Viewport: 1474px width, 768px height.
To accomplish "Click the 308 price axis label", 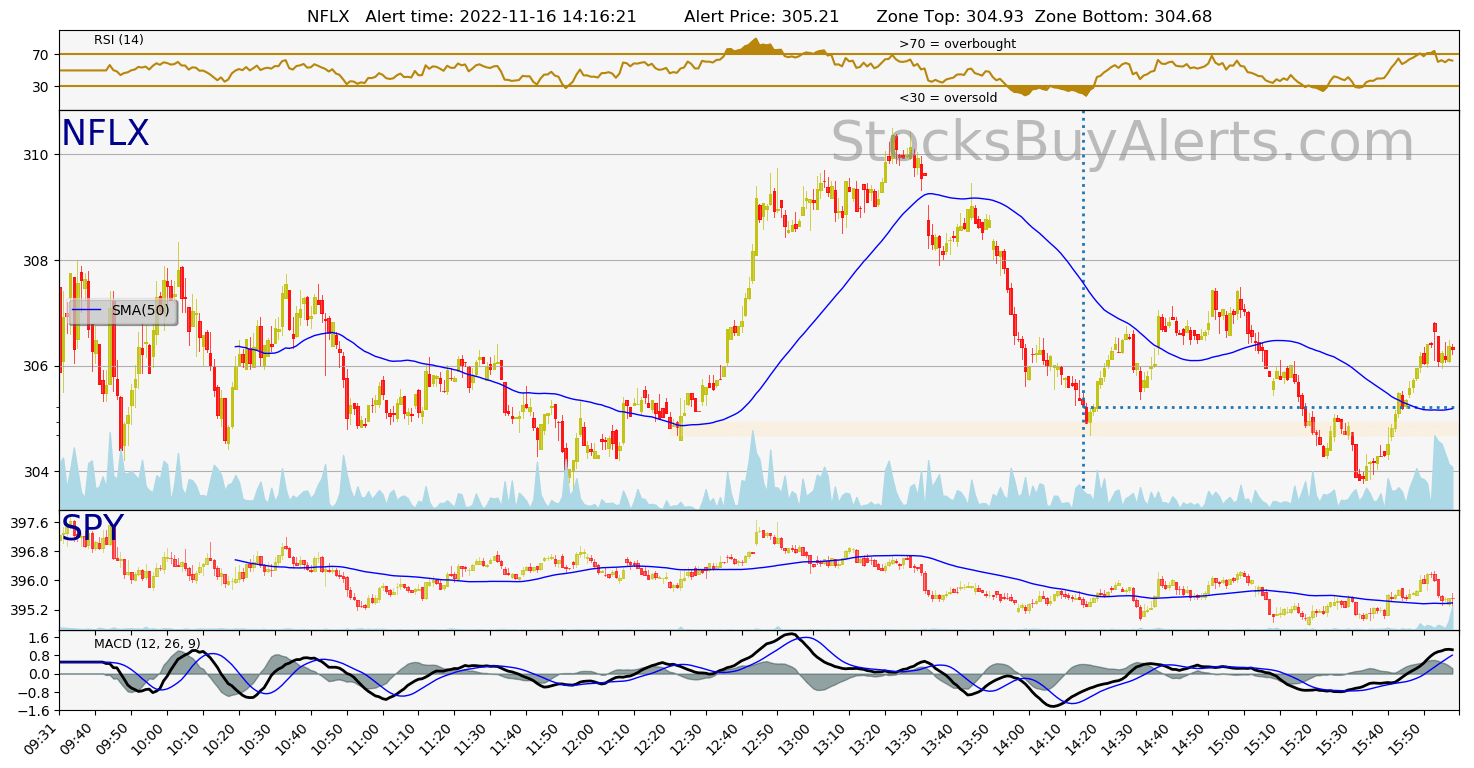I will tap(38, 261).
